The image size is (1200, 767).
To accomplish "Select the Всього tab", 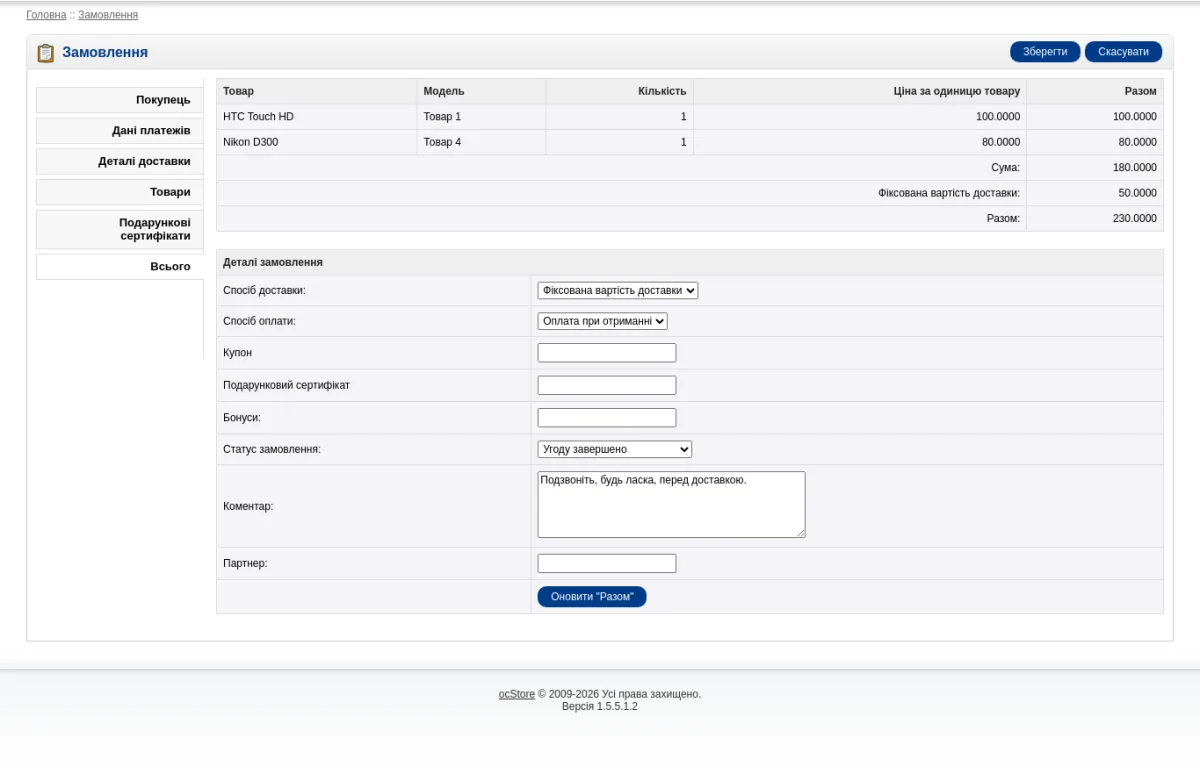I will coord(120,267).
